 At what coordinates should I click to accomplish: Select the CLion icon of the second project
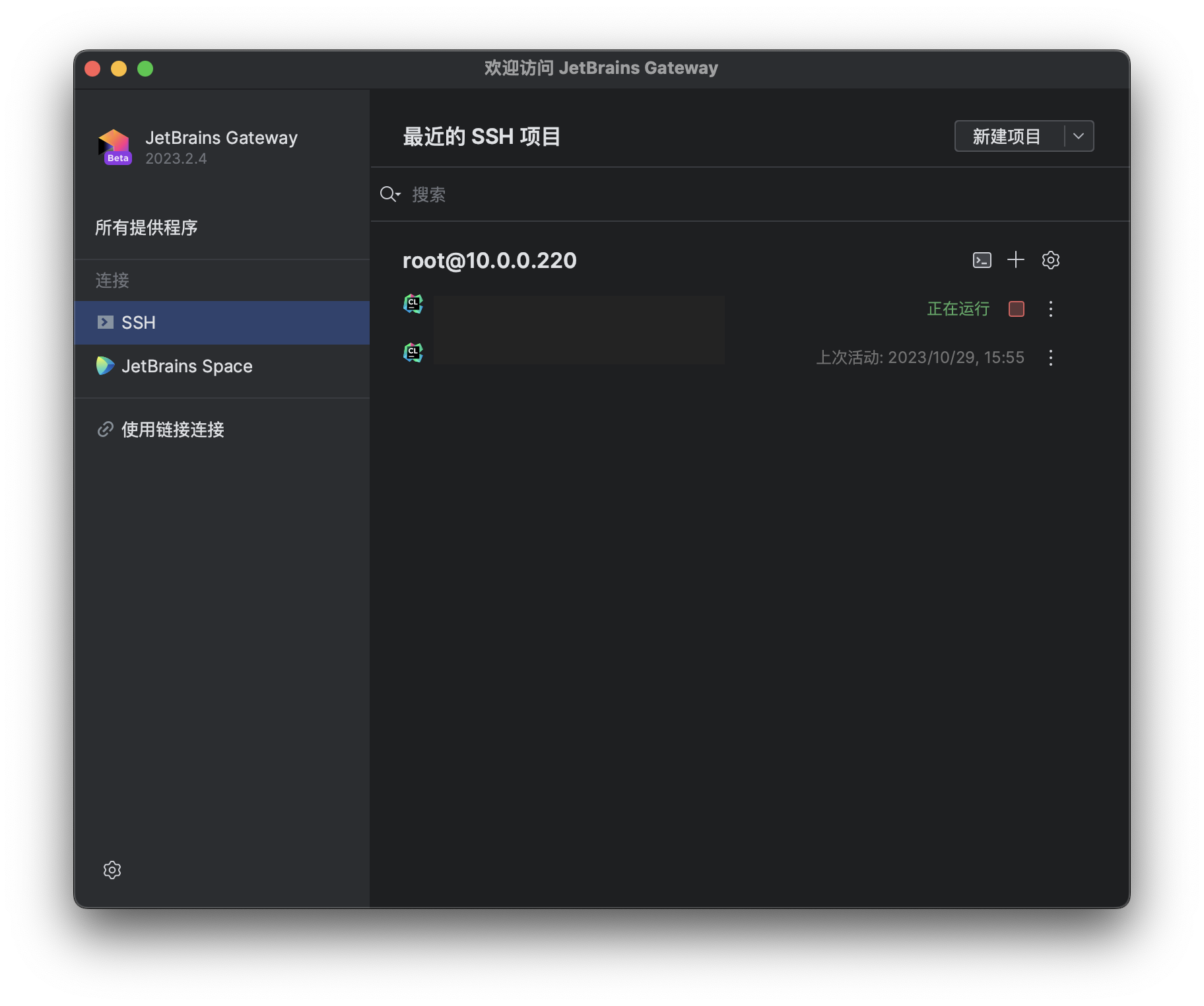pyautogui.click(x=413, y=352)
